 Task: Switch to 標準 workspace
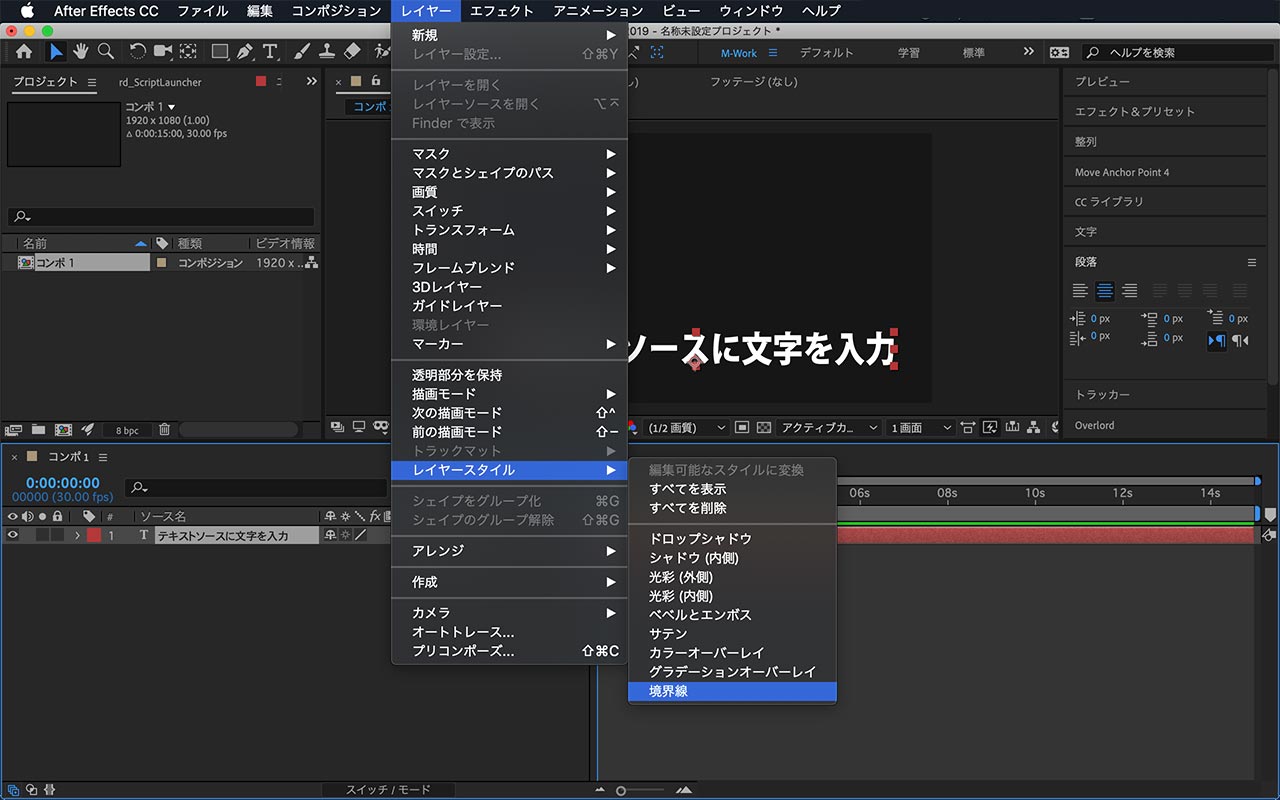(x=973, y=53)
